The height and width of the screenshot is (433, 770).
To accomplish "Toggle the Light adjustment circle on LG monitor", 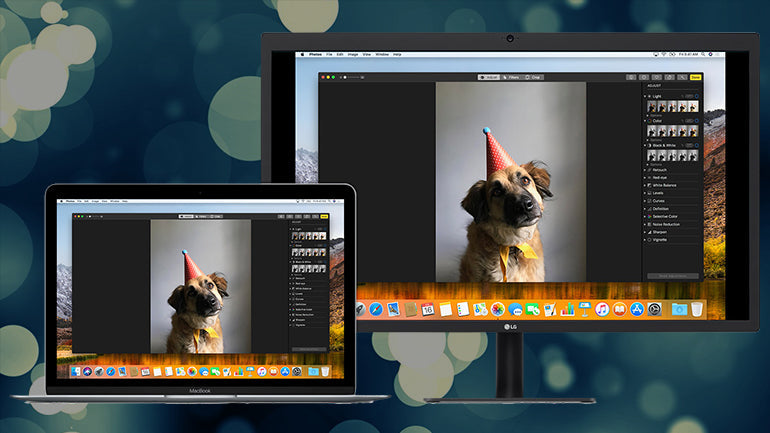I will click(x=697, y=96).
